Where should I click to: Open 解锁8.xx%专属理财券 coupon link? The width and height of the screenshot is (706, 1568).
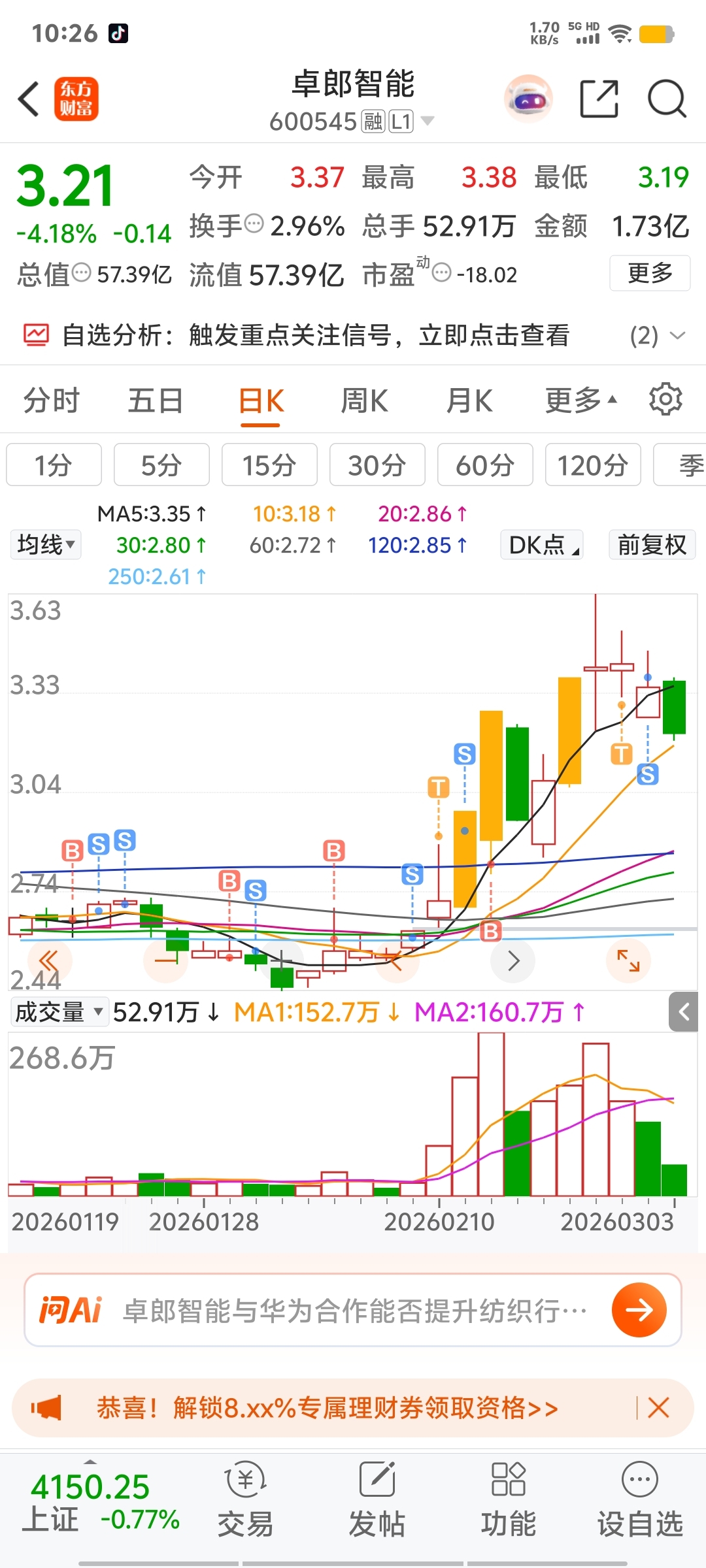328,1408
